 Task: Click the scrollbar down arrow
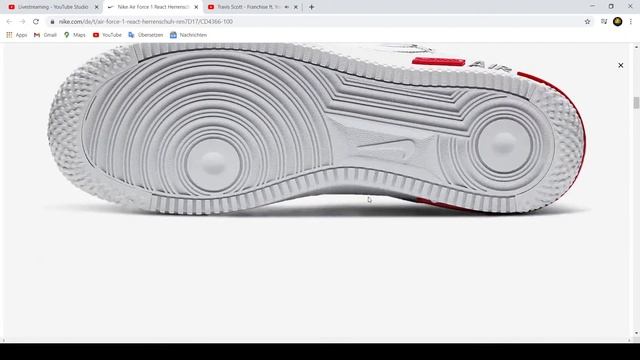pyautogui.click(x=636, y=333)
